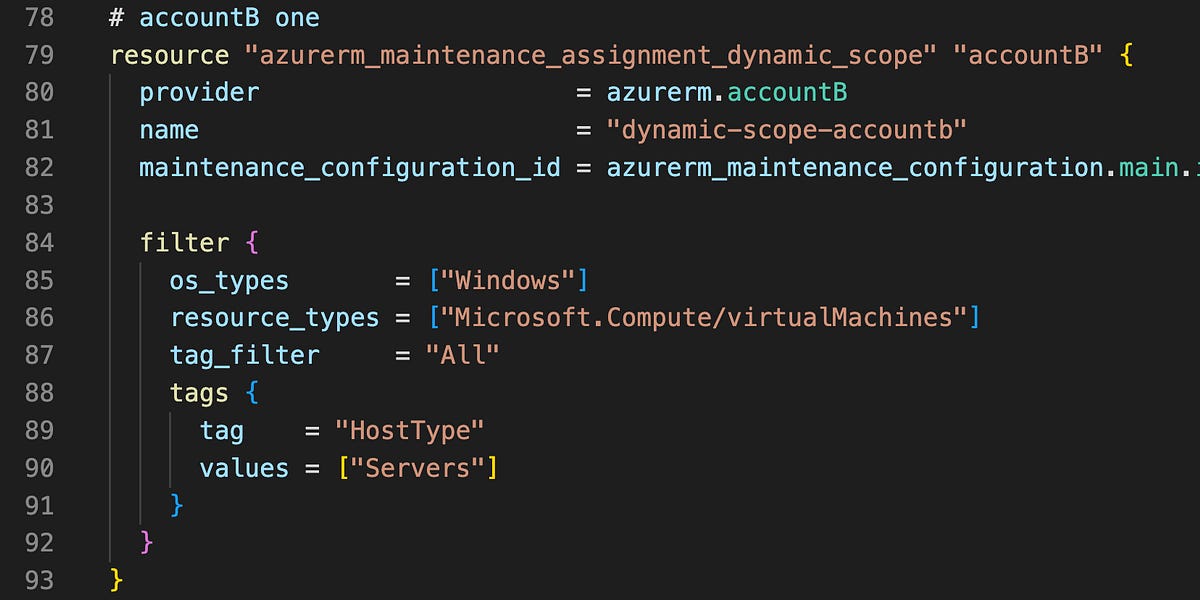Click line number 84 in the gutter
This screenshot has height=600, width=1200.
[40, 242]
